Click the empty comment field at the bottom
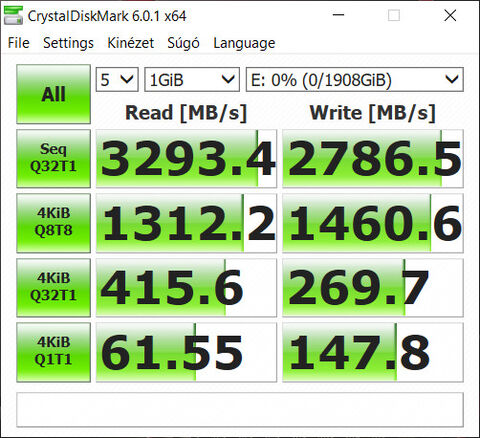480x438 pixels. 240,410
